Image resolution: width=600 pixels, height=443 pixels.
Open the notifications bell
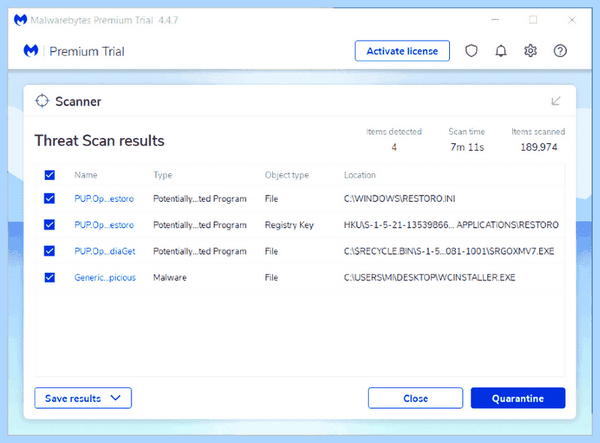(501, 50)
